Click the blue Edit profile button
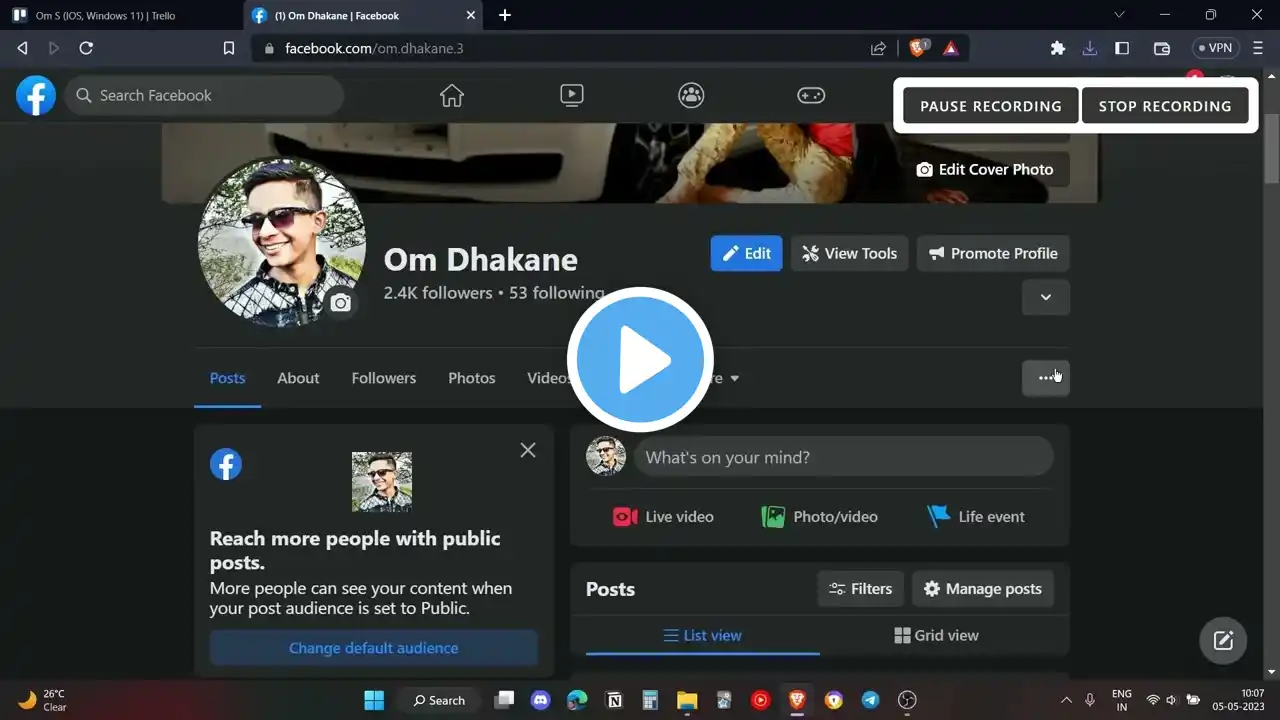 click(746, 253)
